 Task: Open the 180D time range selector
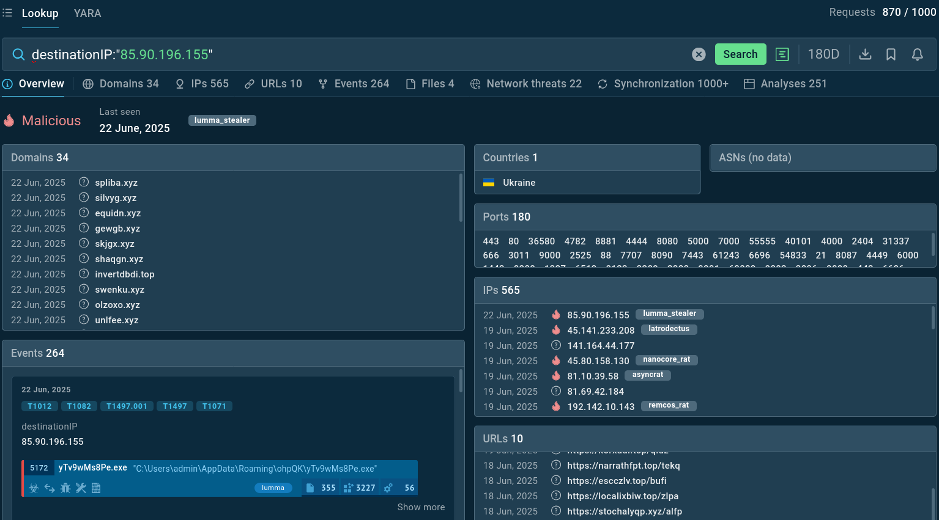(x=823, y=55)
